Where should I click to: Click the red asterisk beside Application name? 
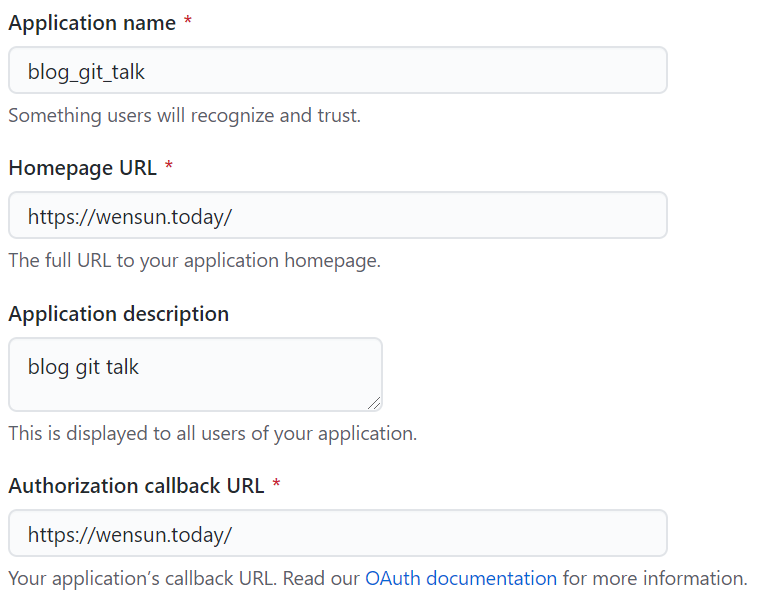pyautogui.click(x=188, y=23)
